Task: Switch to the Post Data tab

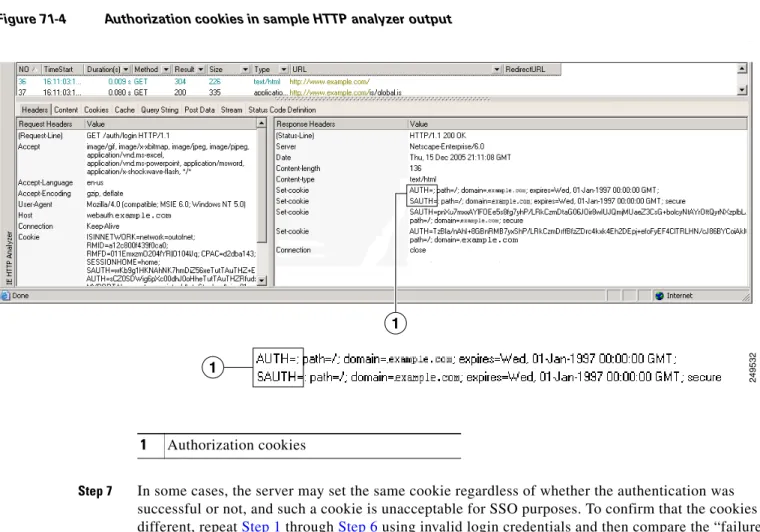Action: [x=199, y=110]
